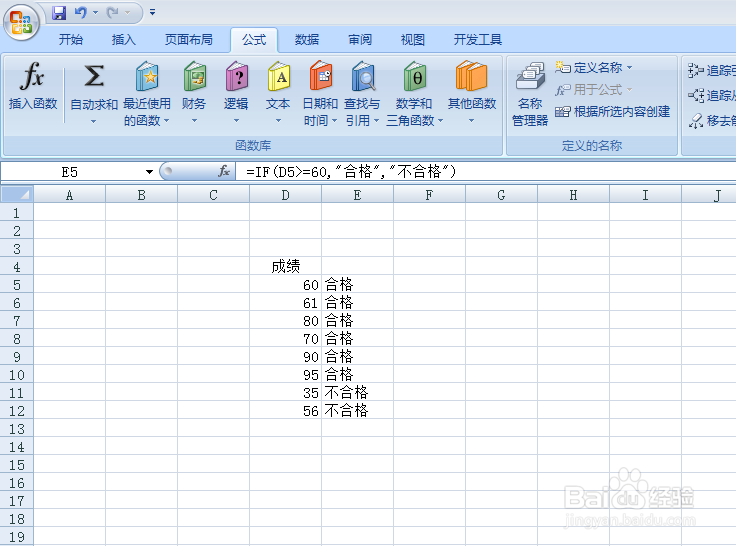Open Date and Time (日期和时间) functions
The width and height of the screenshot is (736, 546).
click(320, 93)
